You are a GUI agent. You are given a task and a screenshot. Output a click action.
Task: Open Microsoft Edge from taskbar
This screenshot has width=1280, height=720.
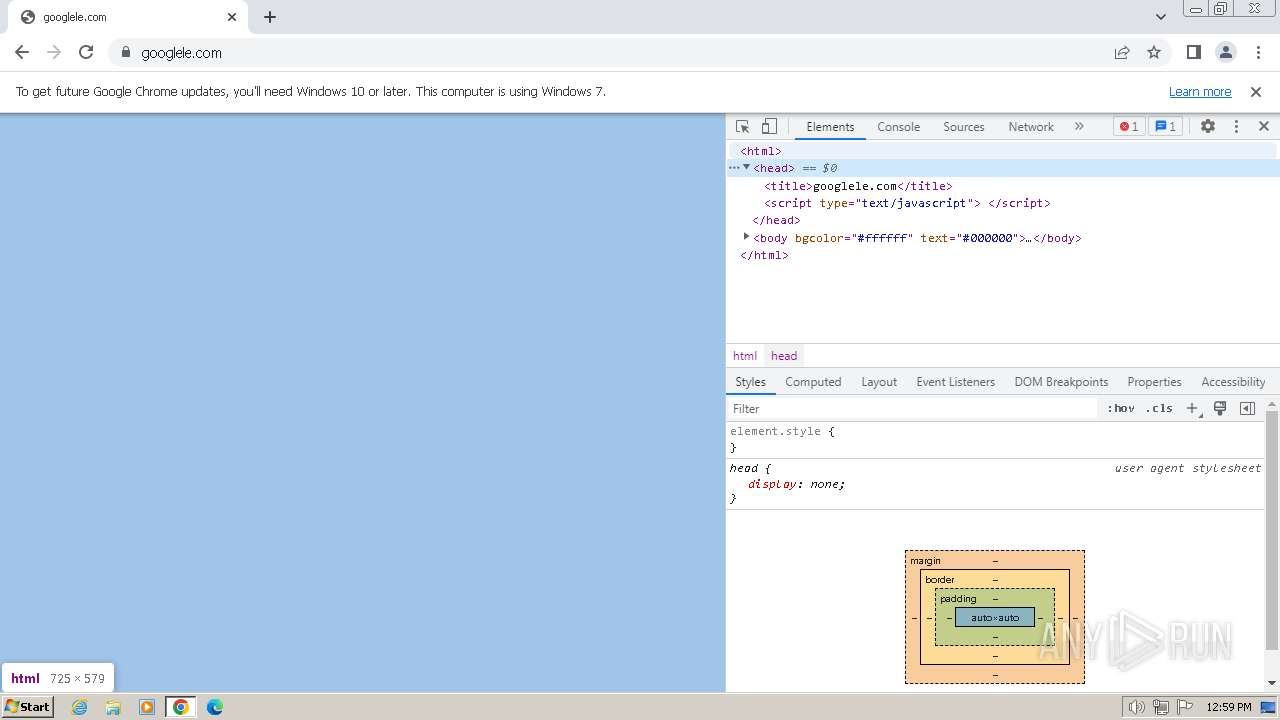[215, 707]
